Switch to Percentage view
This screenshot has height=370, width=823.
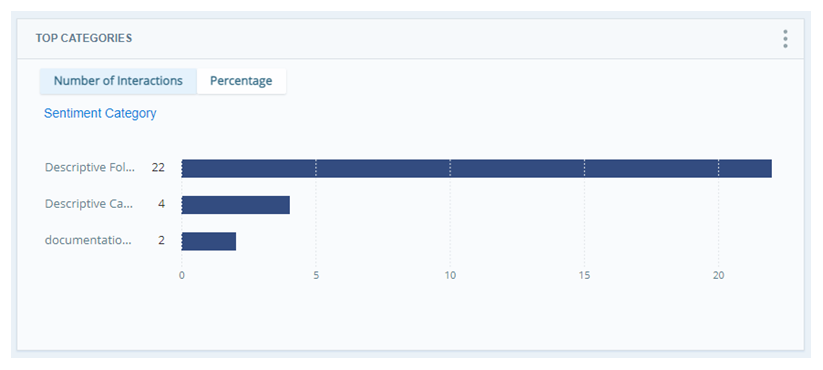point(241,81)
